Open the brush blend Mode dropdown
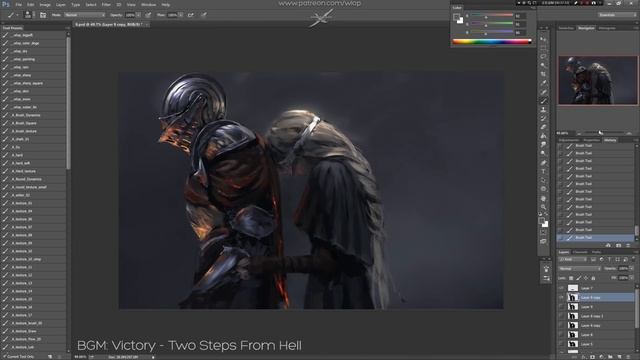 coord(84,15)
